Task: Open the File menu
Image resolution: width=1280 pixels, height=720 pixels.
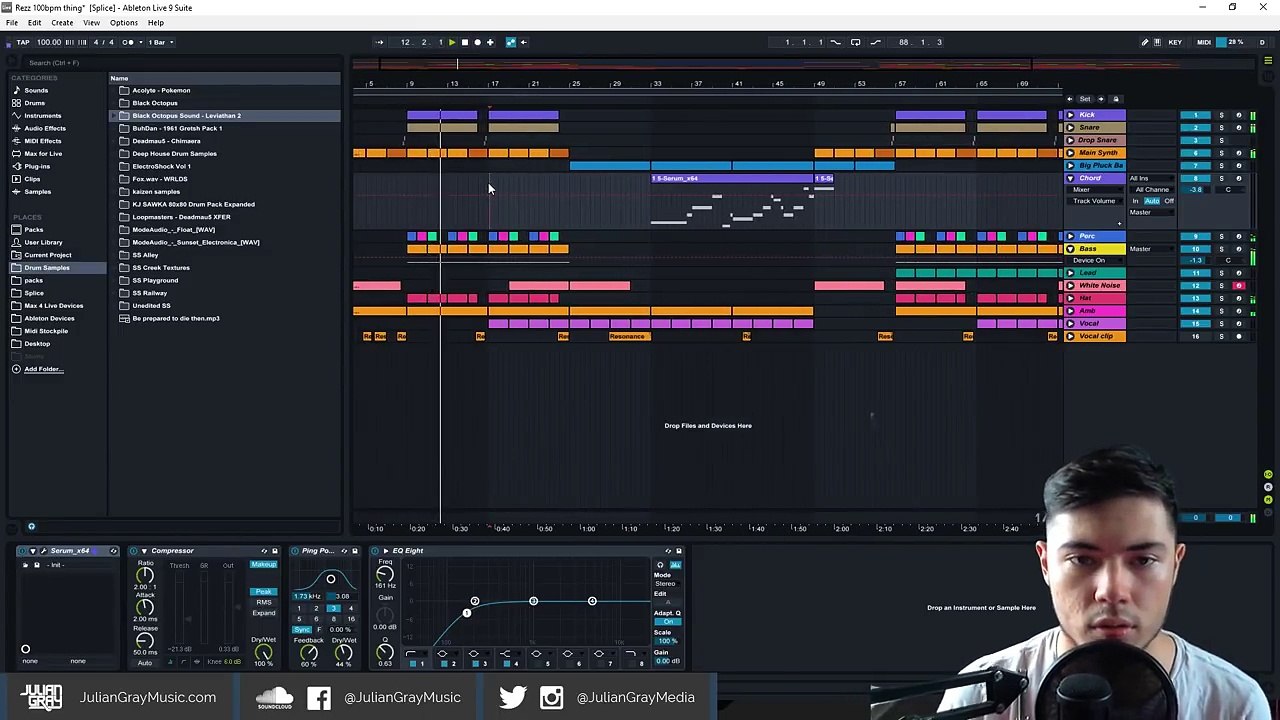Action: 12,22
